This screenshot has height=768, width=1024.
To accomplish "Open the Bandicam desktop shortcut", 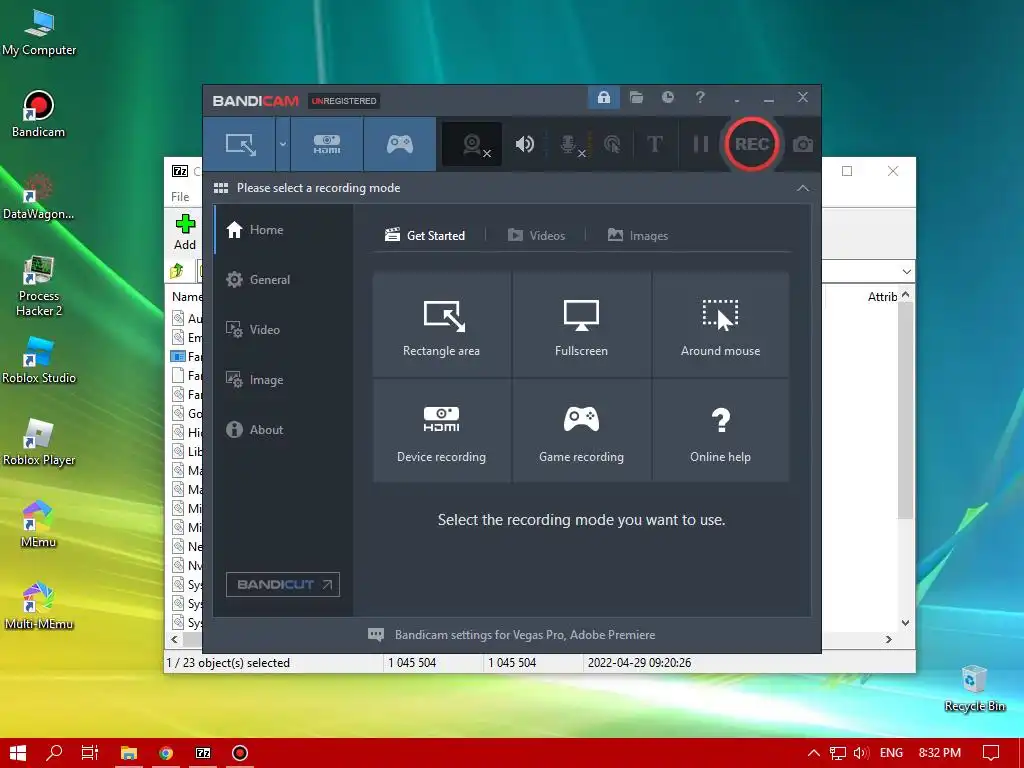I will coord(39,114).
